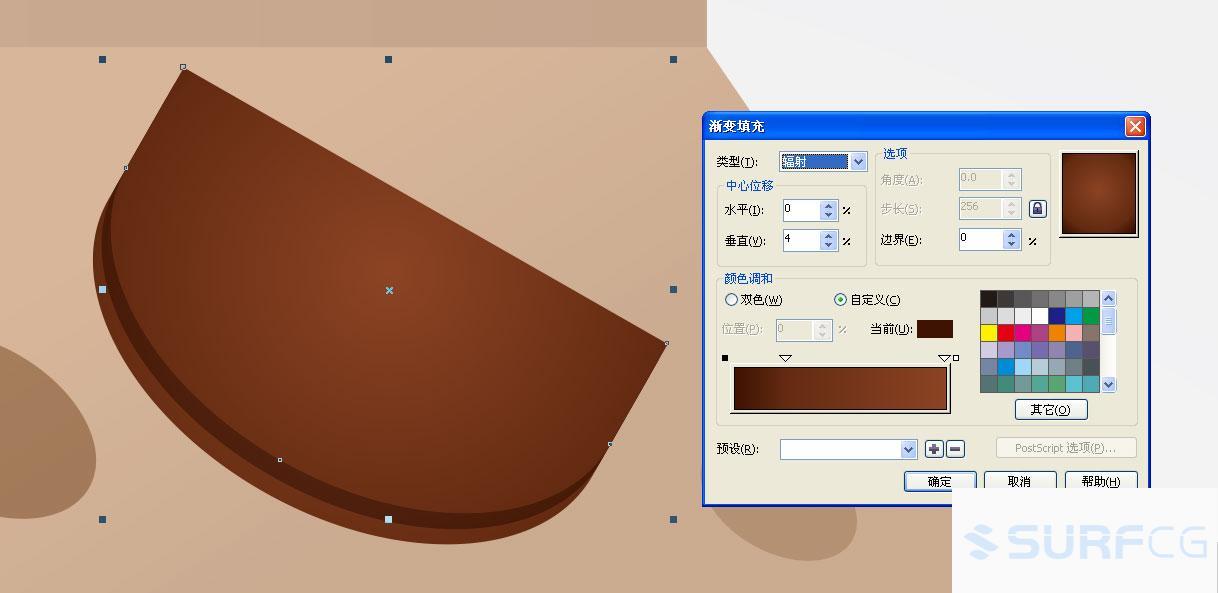Click the up stepper on 垂直 vertical offset

[828, 235]
